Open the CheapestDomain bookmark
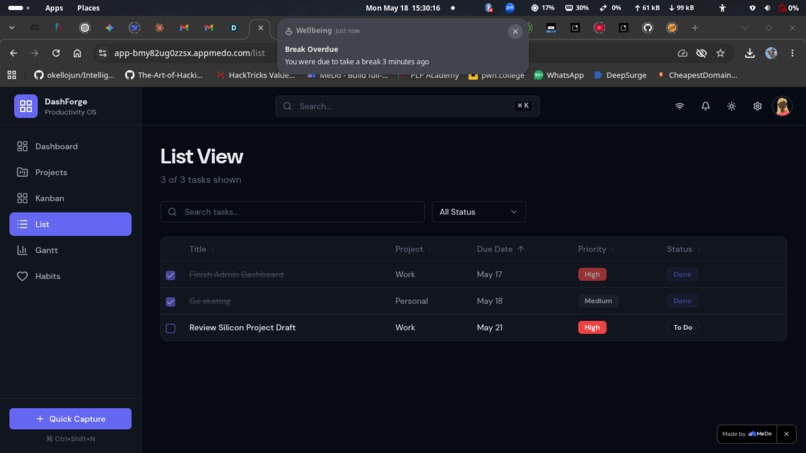Screen dimensions: 806x453 point(697,75)
